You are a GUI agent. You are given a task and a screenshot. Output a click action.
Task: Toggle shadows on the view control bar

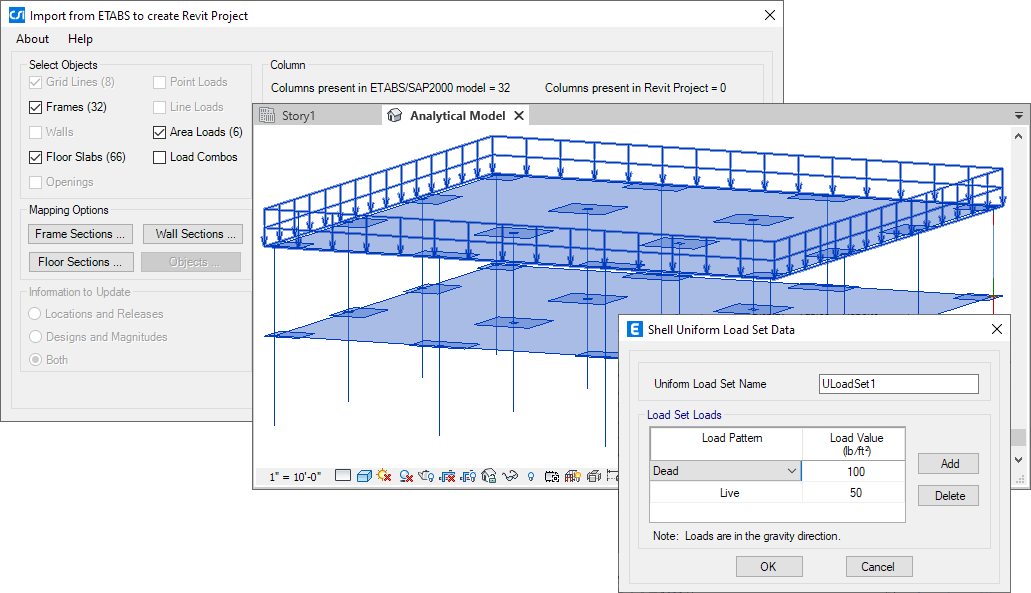coord(405,477)
